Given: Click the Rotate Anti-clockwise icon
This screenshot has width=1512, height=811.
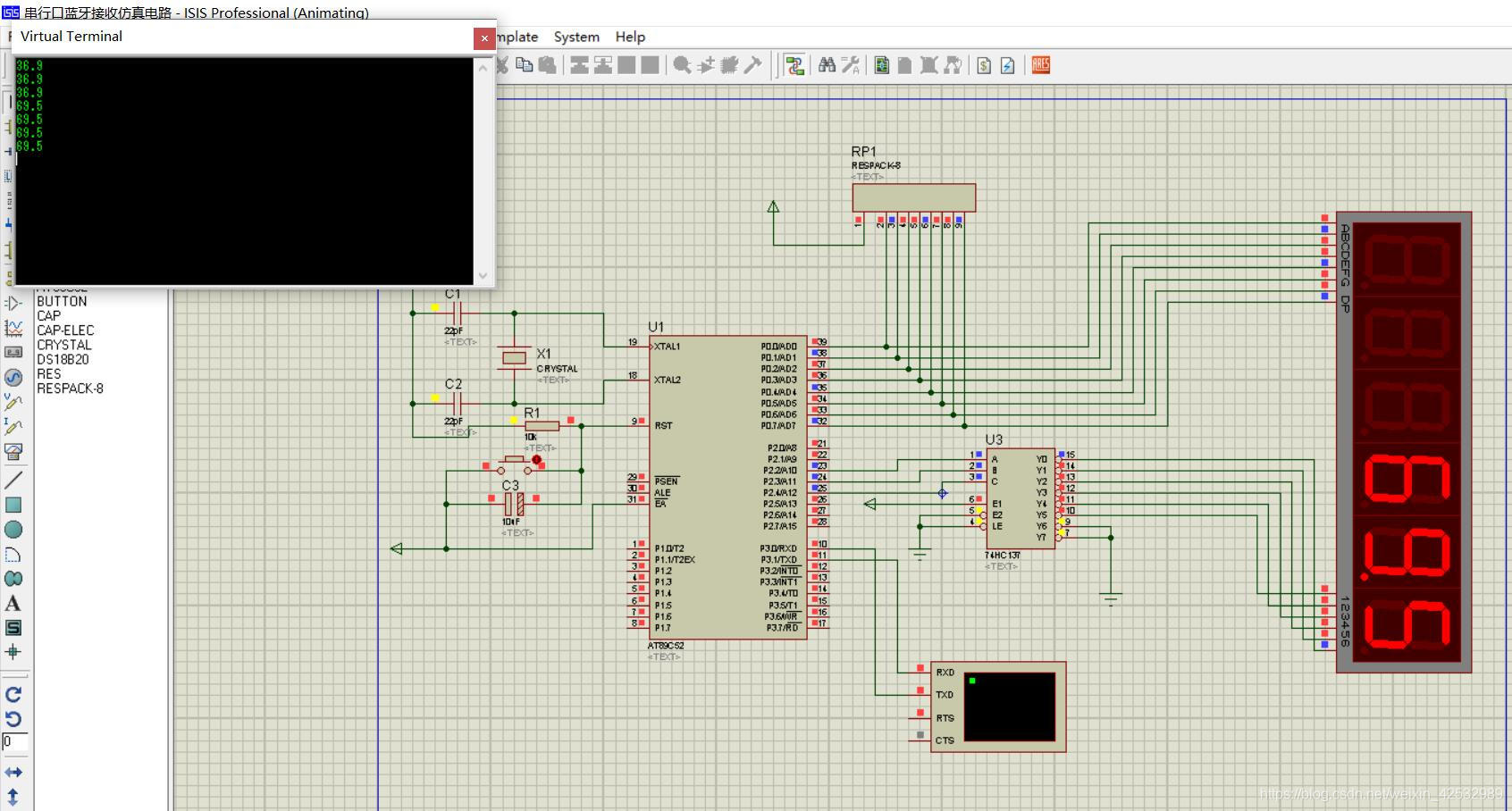Looking at the screenshot, I should click(x=13, y=719).
